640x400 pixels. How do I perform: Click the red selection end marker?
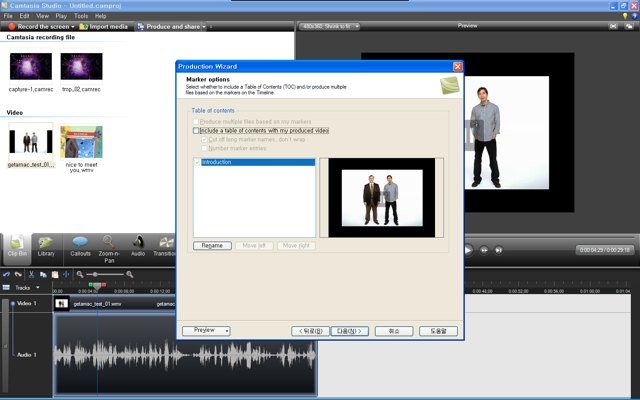(104, 284)
